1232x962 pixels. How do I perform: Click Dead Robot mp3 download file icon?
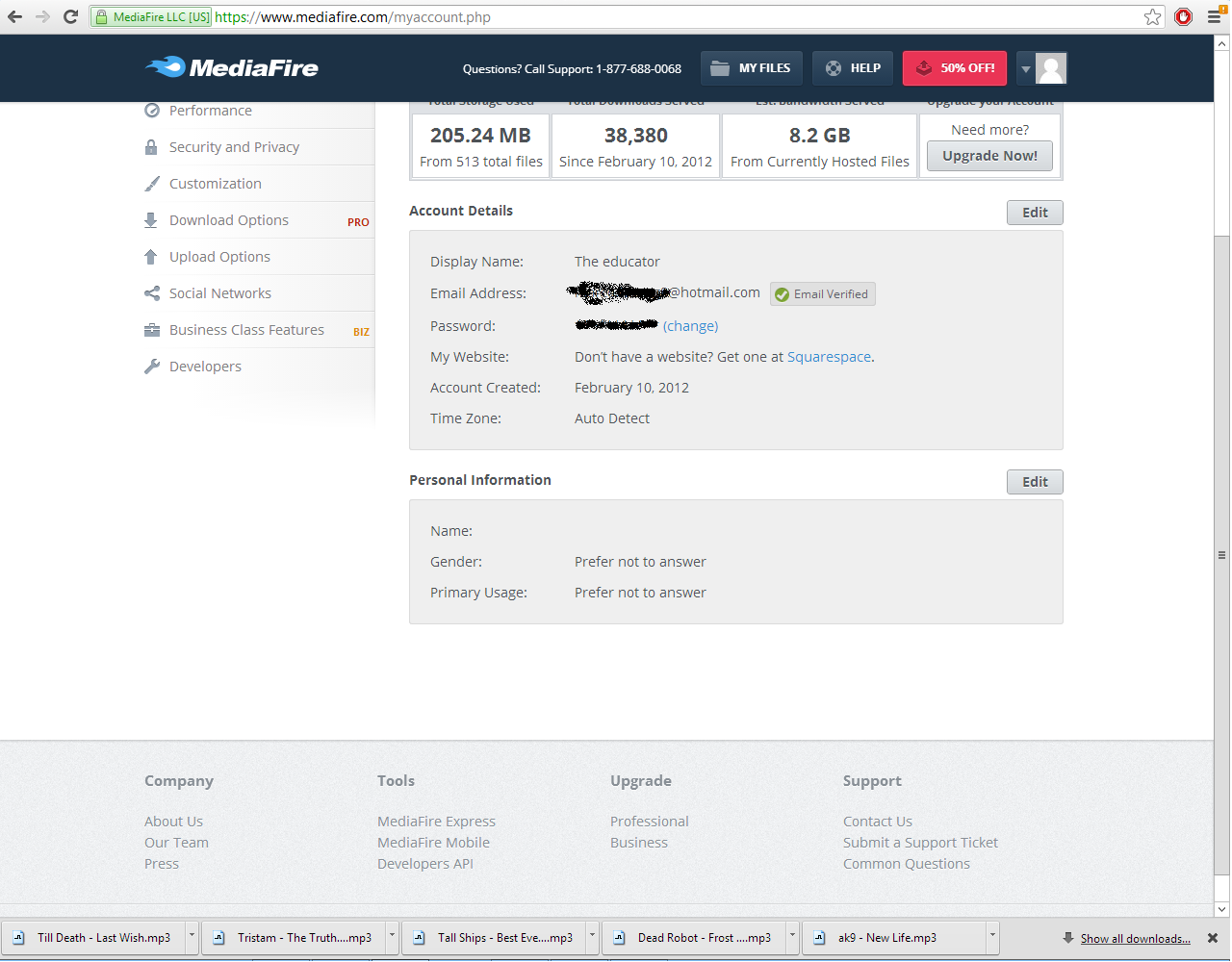pos(619,938)
